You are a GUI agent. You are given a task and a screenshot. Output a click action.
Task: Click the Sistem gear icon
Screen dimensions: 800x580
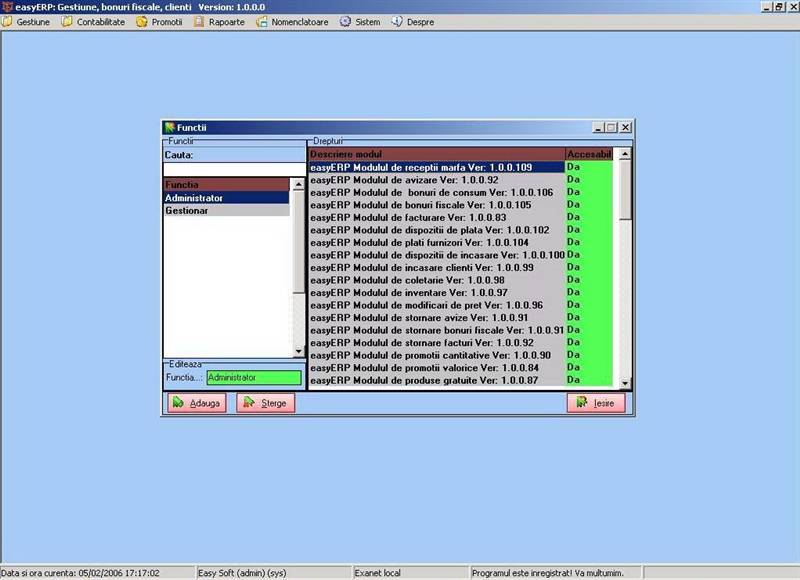[345, 22]
